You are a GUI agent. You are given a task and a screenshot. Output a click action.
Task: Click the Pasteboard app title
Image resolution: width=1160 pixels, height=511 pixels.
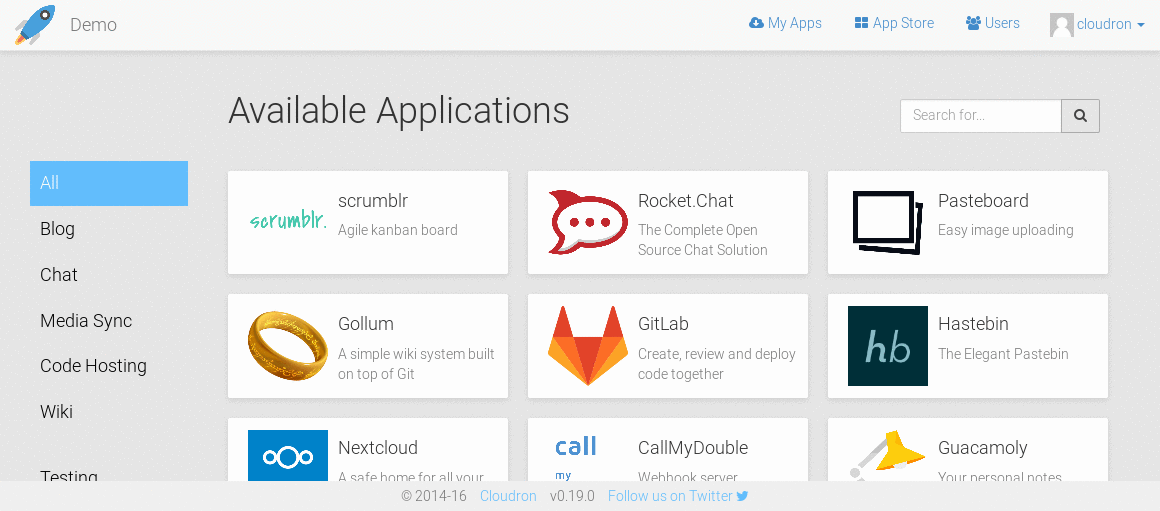983,200
